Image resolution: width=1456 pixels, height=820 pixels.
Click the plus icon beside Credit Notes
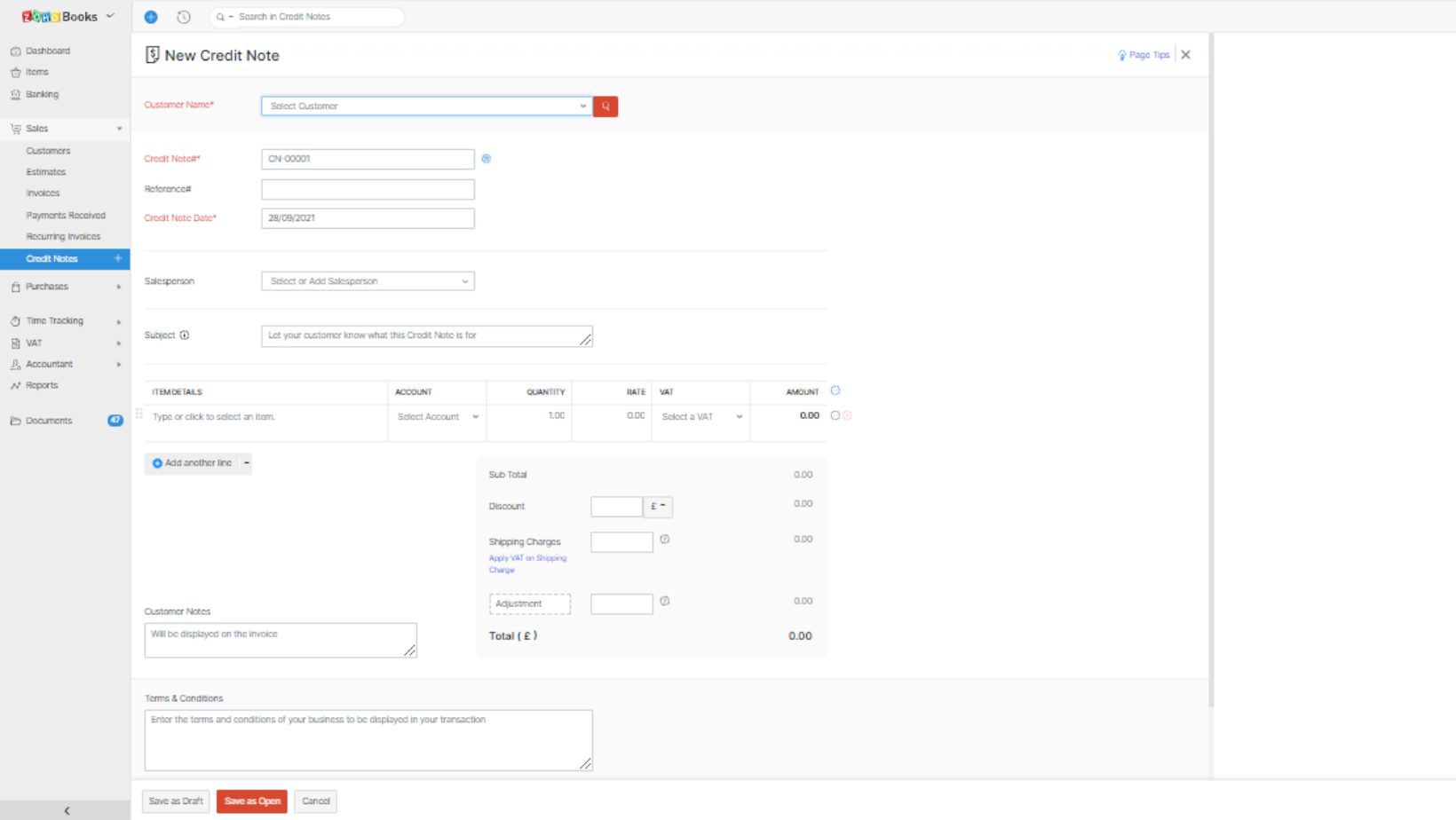[118, 258]
